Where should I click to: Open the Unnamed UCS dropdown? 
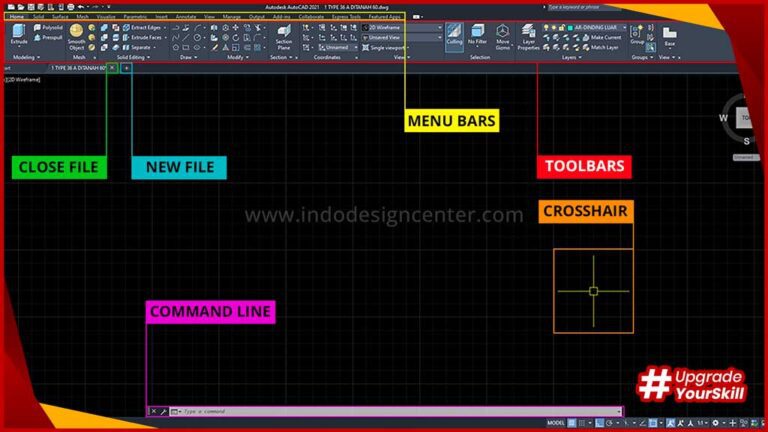coord(338,48)
